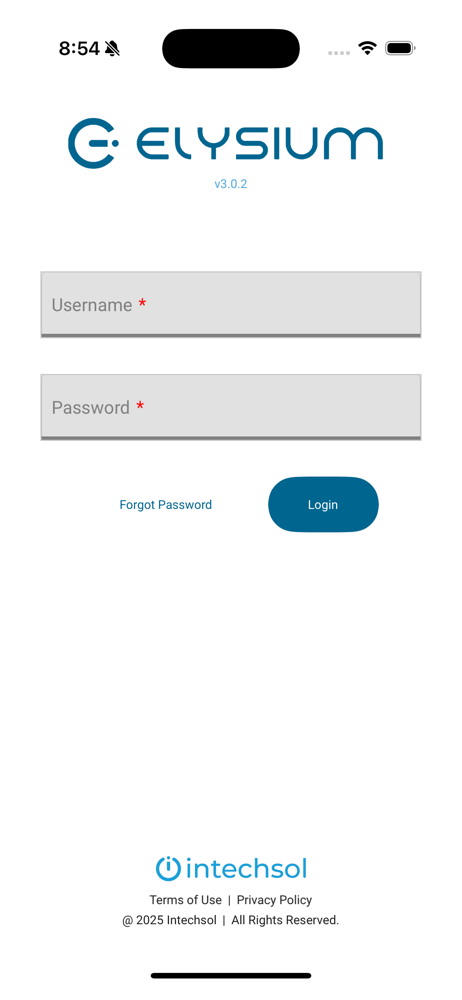Screen dimensions: 462x1000
Task: Click the Elysium circular logo icon
Action: click(93, 143)
